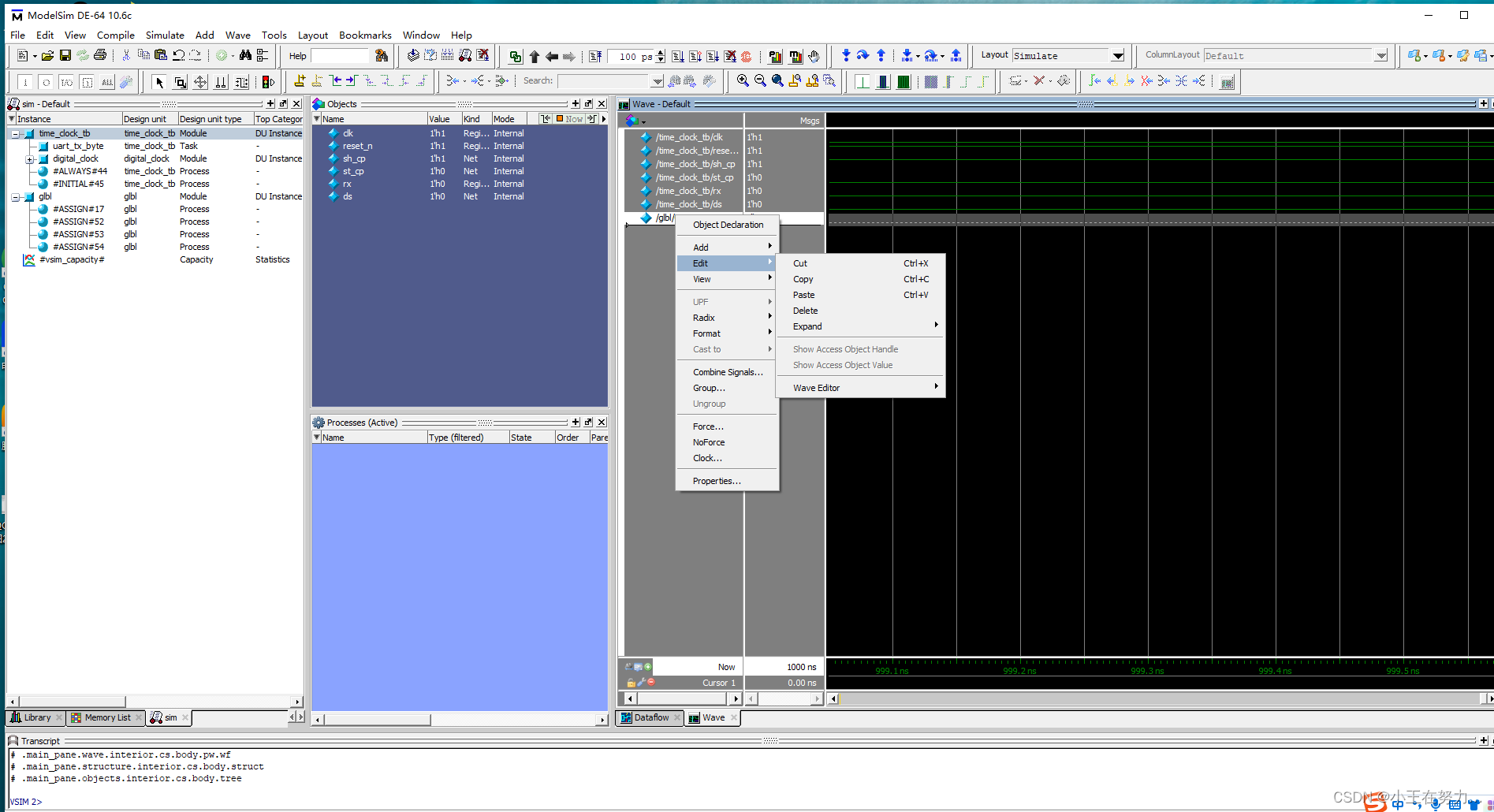Screen dimensions: 1494x812
Task: Toggle the Now filter in Objects panel
Action: click(x=569, y=119)
